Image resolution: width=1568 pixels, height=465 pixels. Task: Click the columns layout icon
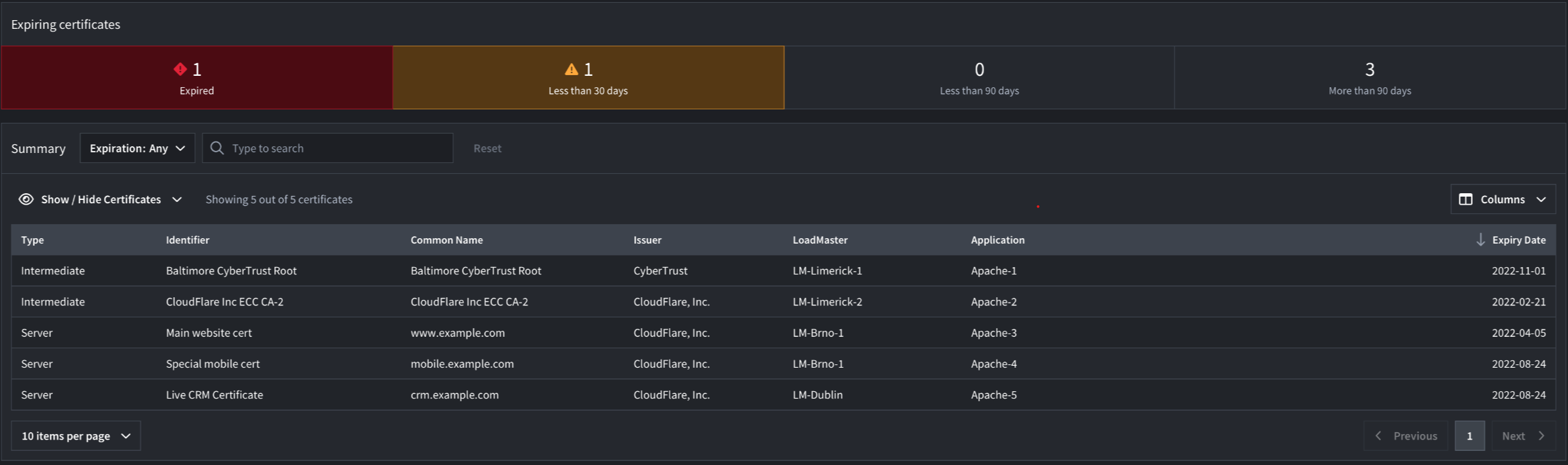coord(1466,199)
